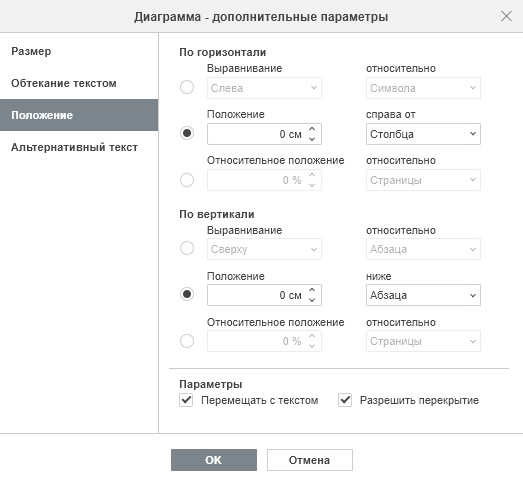The height and width of the screenshot is (481, 523).
Task: Toggle Разрешить перекрытие checkbox
Action: pos(345,400)
